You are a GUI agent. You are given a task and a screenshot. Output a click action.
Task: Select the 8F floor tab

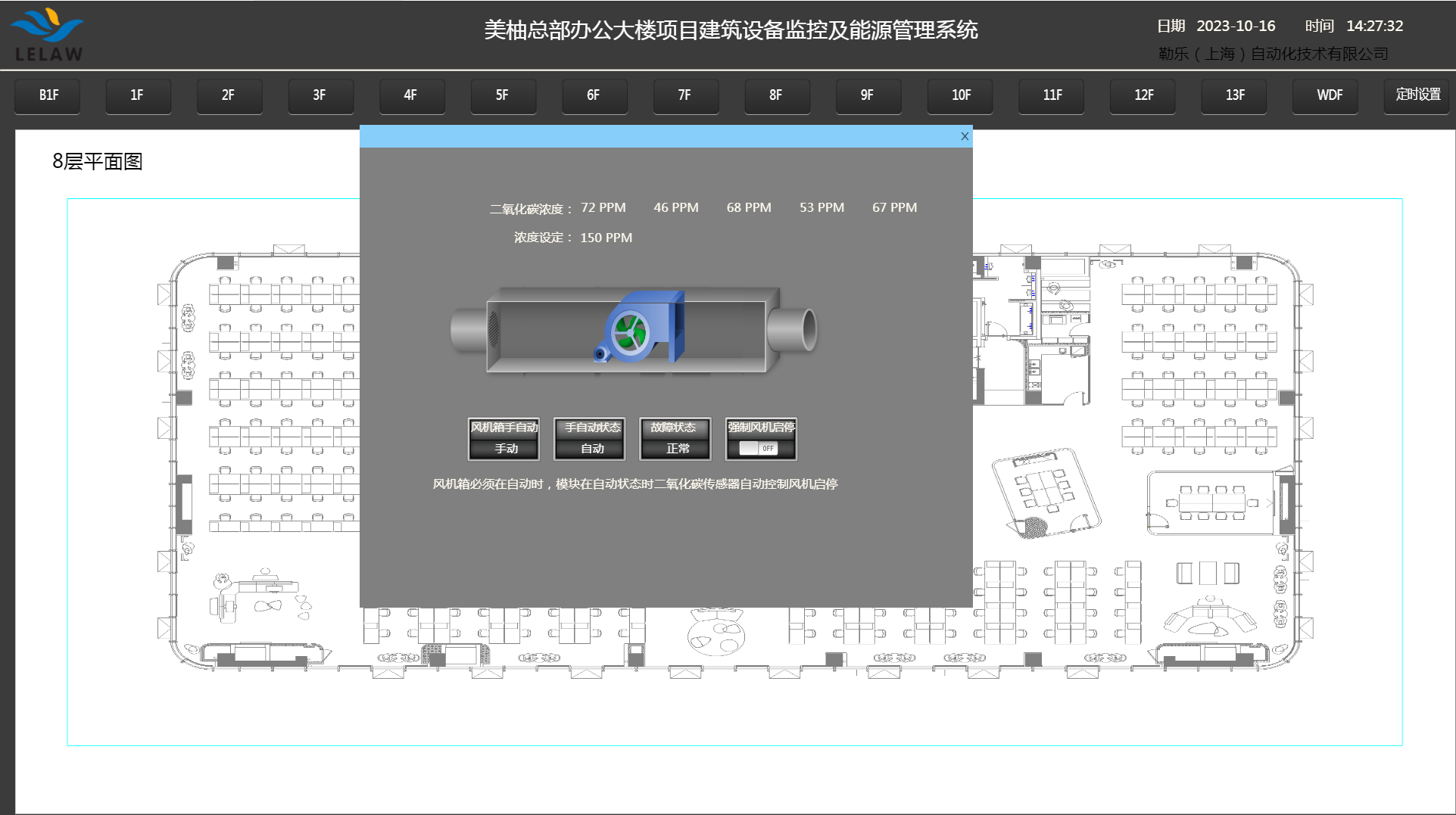point(775,95)
